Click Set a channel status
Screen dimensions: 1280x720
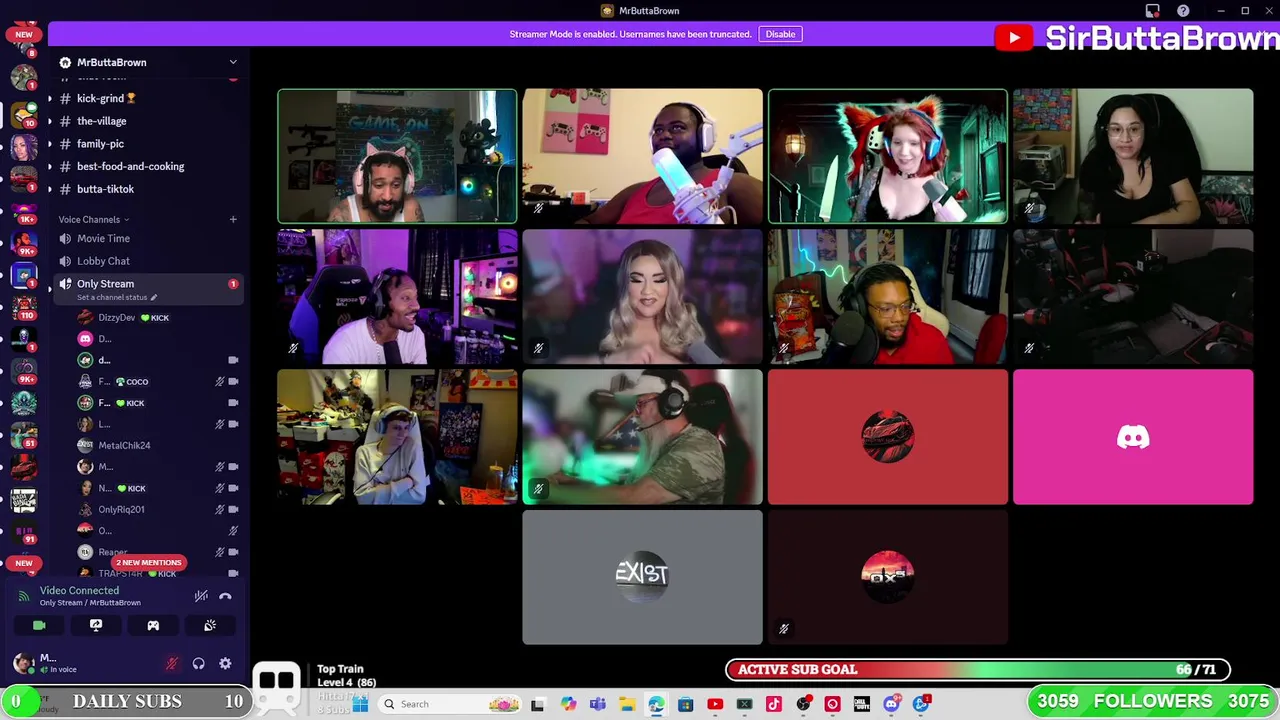(x=117, y=297)
